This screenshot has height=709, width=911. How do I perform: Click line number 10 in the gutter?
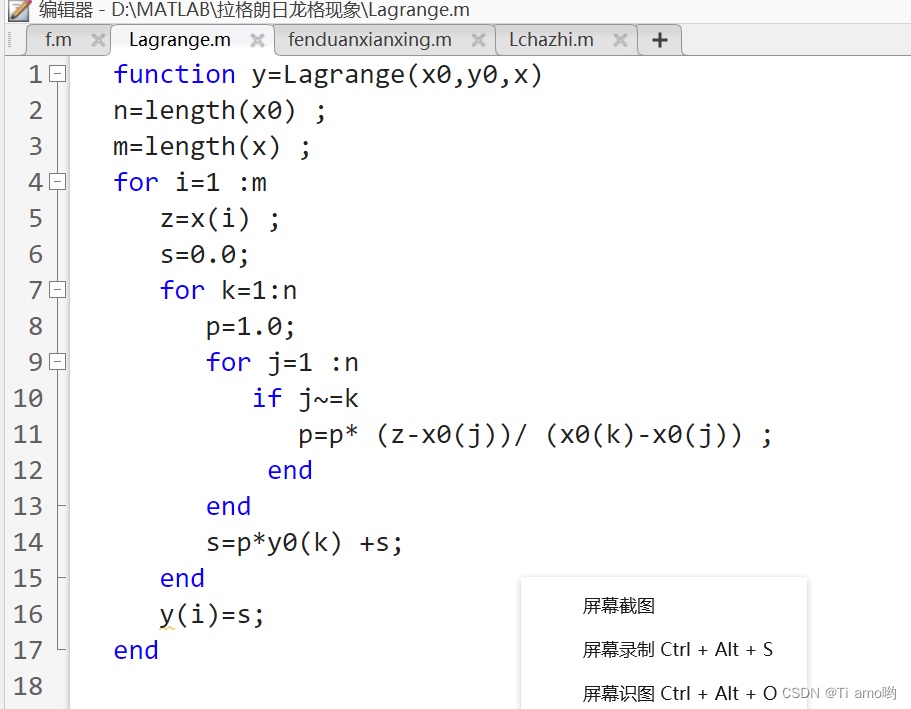coord(30,398)
